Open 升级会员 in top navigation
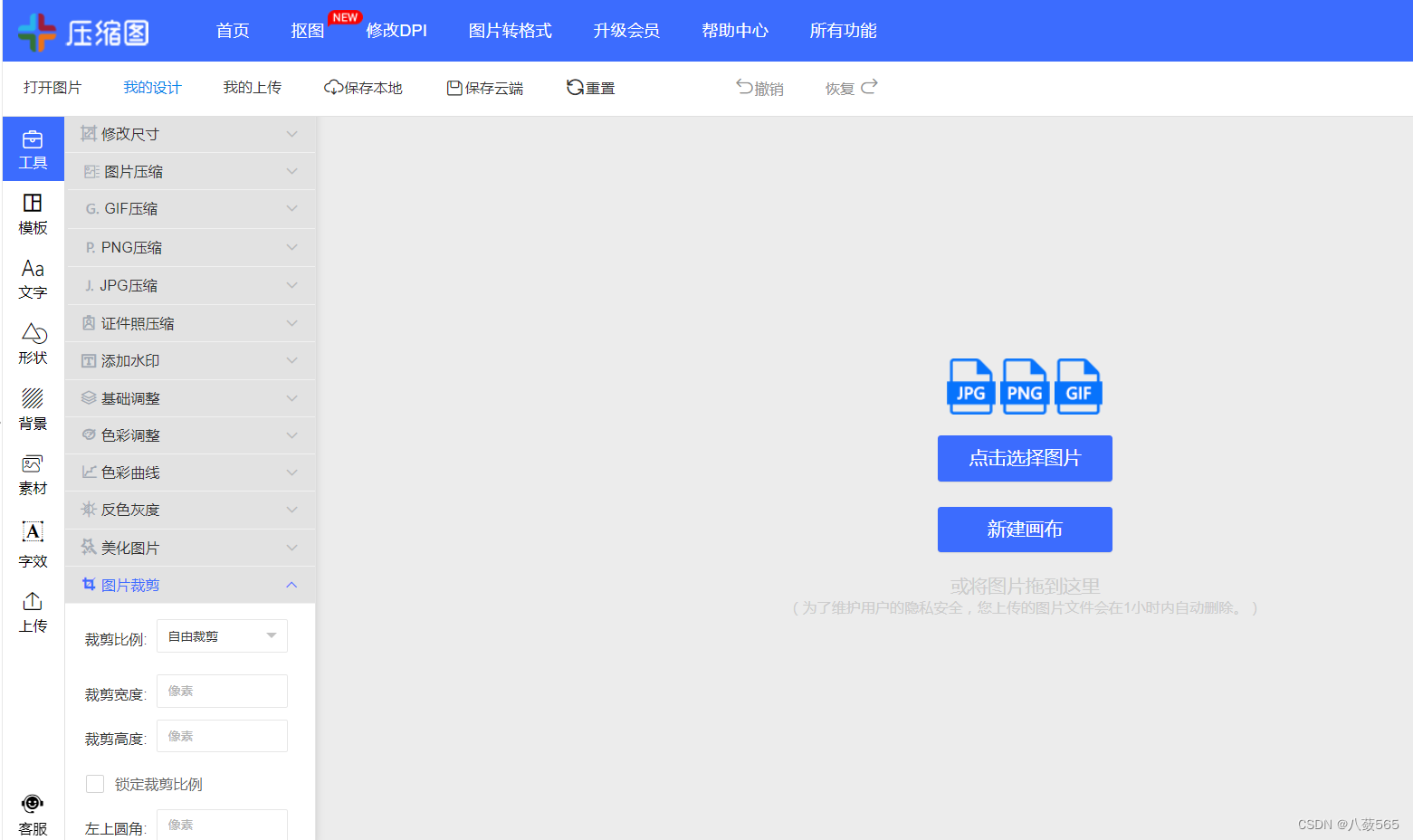The height and width of the screenshot is (840, 1413). click(626, 31)
